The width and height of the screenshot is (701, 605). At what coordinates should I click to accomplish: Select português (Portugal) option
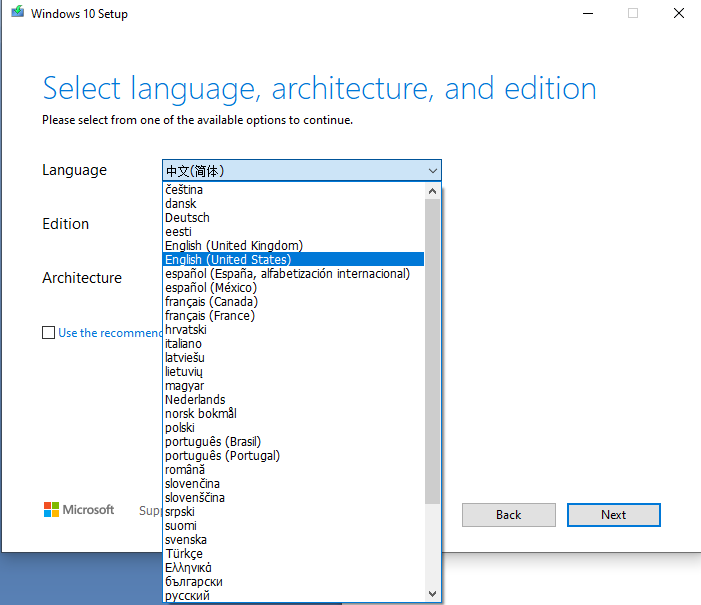293,456
